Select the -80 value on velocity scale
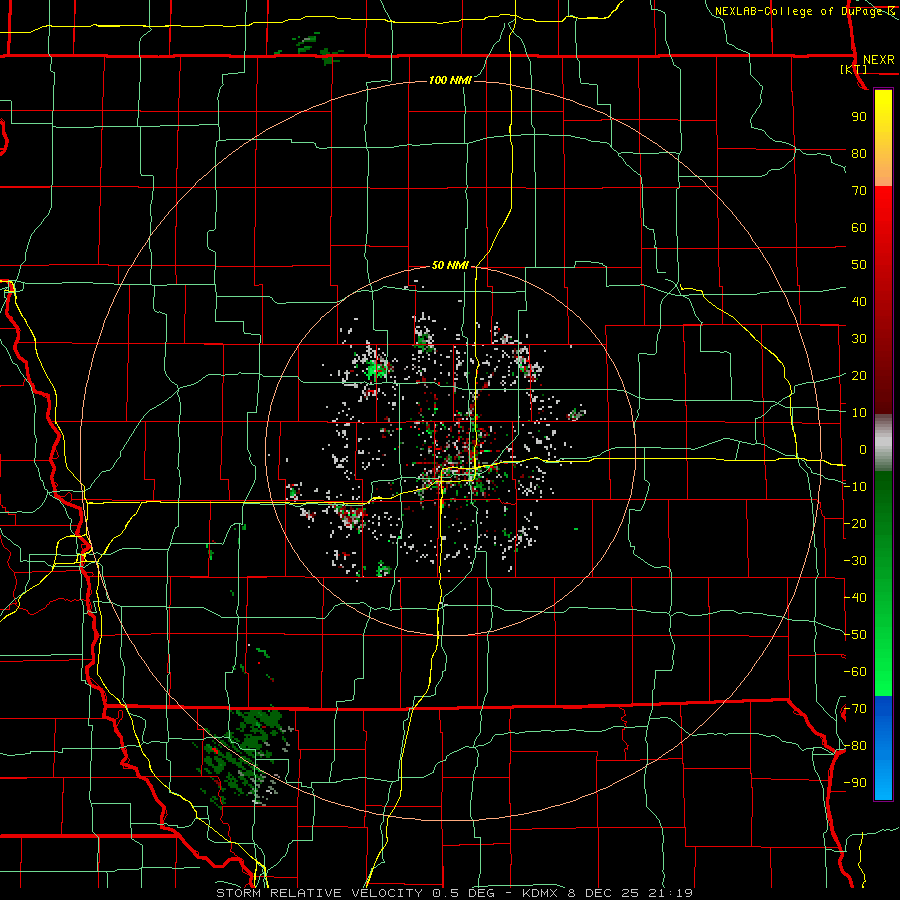This screenshot has height=900, width=900. [855, 746]
